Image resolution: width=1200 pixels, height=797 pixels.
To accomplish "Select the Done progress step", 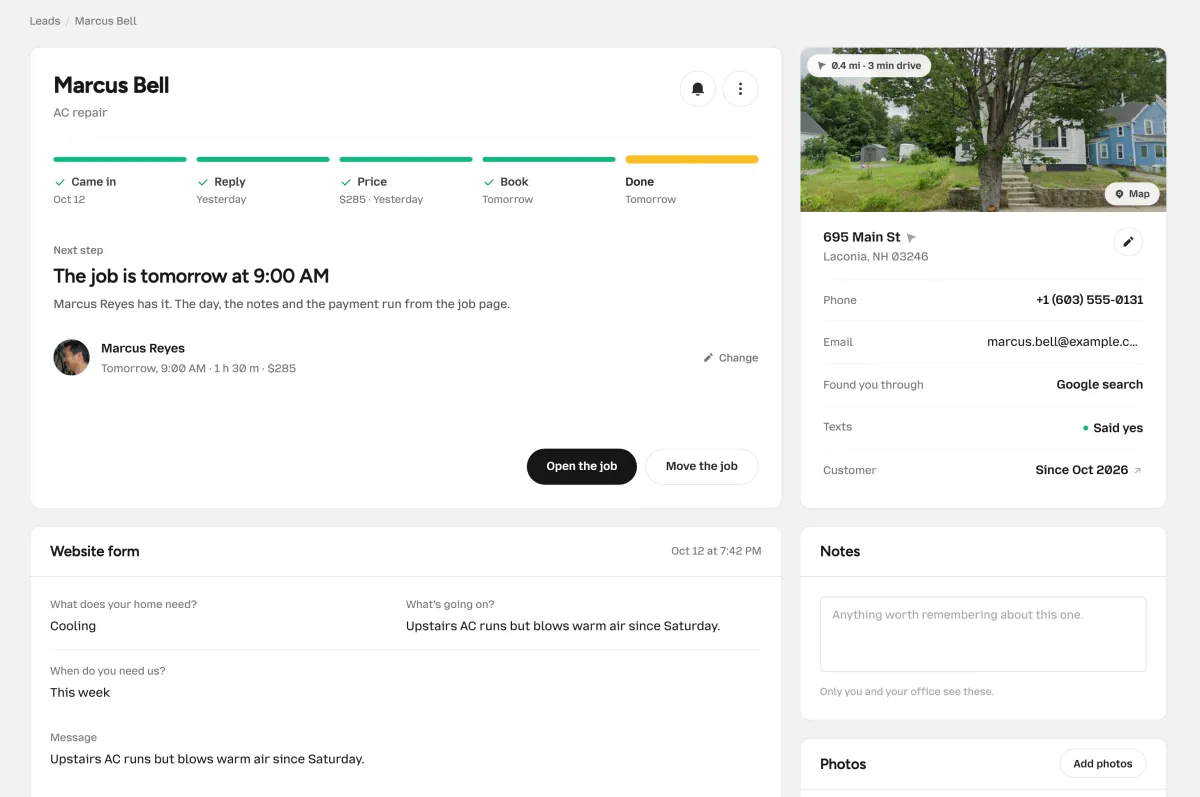I will click(692, 181).
